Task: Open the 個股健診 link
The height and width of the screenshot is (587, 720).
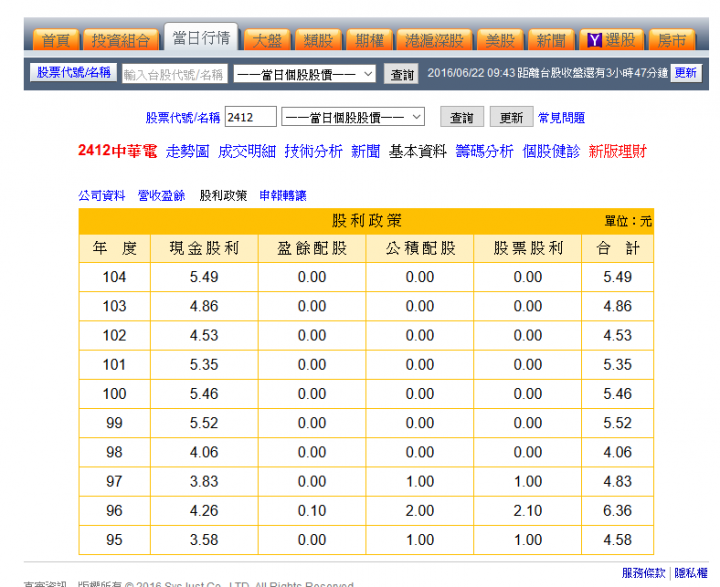Action: pos(551,151)
